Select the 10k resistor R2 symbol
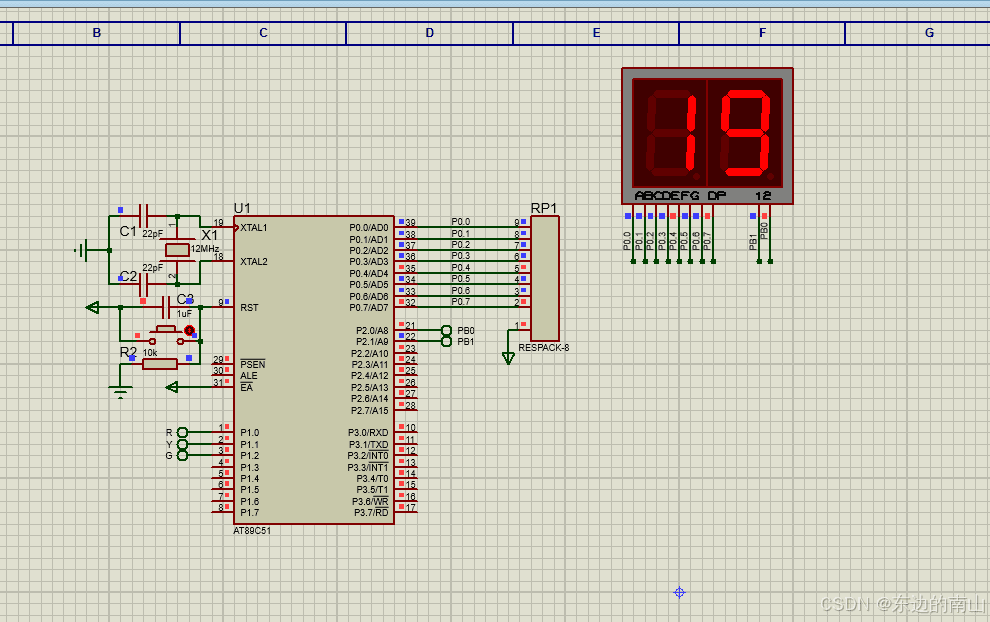This screenshot has height=622, width=990. point(160,364)
